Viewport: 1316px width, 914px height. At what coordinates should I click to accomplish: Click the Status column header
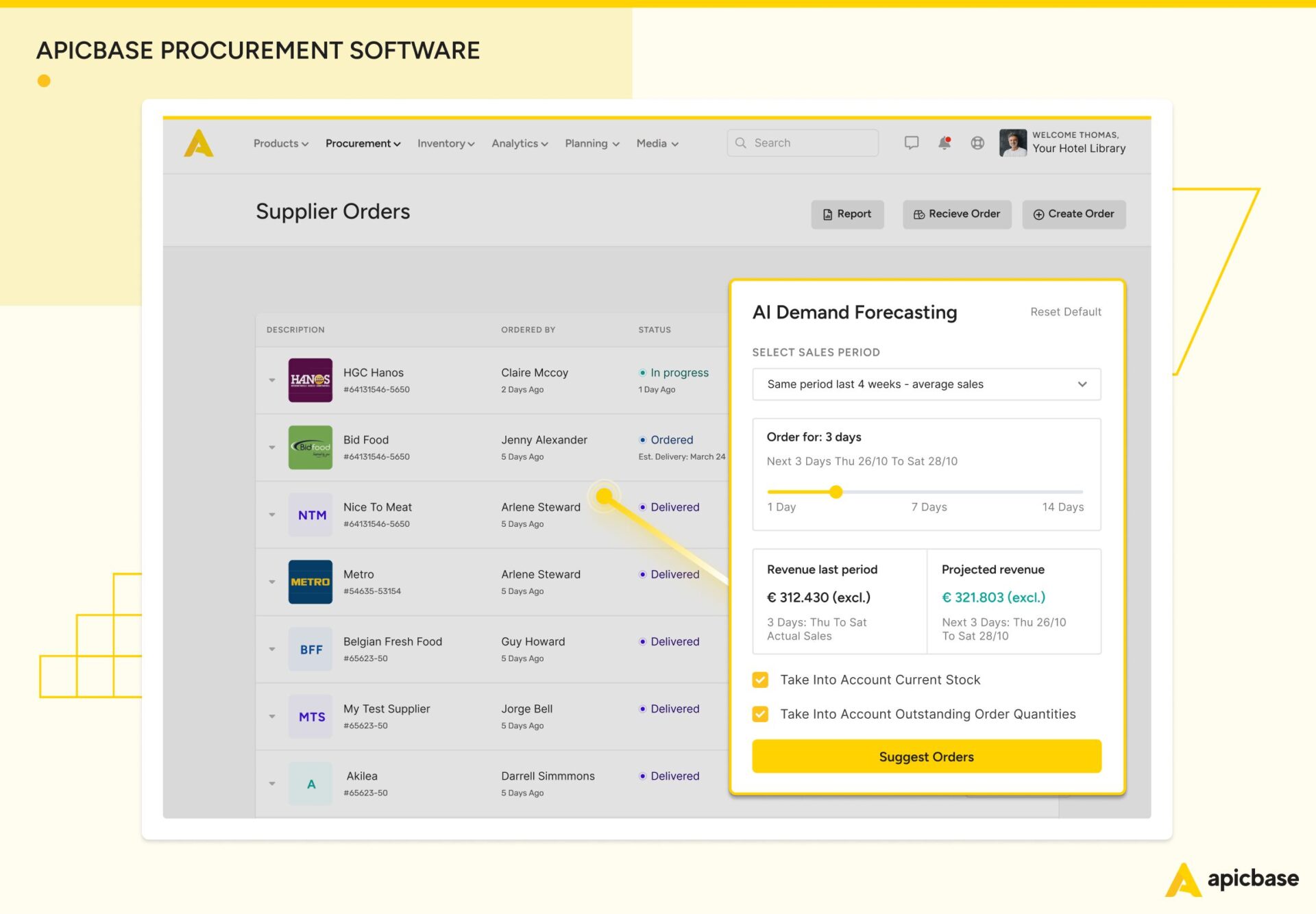655,330
